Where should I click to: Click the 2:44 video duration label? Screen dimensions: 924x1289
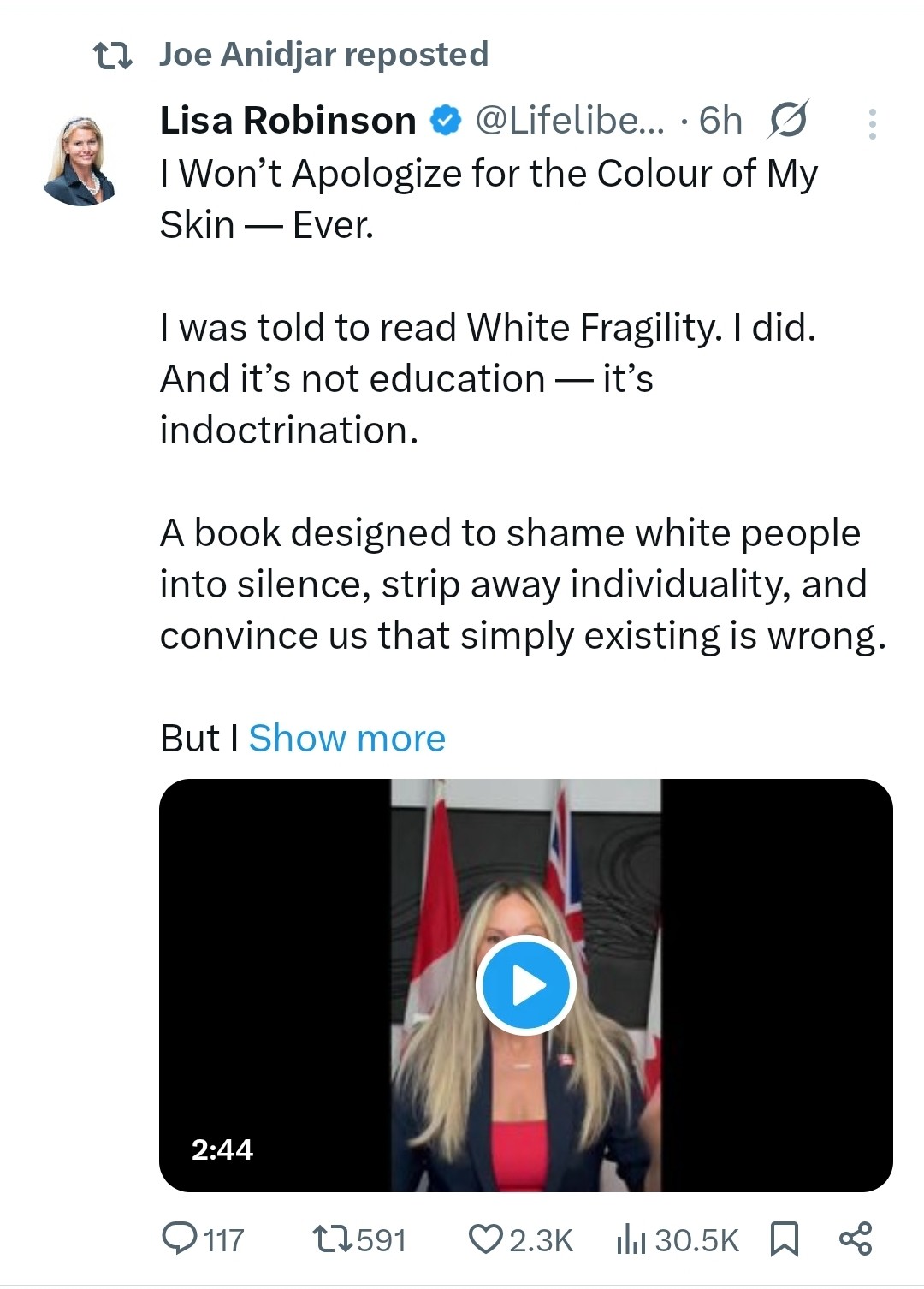click(x=222, y=1149)
